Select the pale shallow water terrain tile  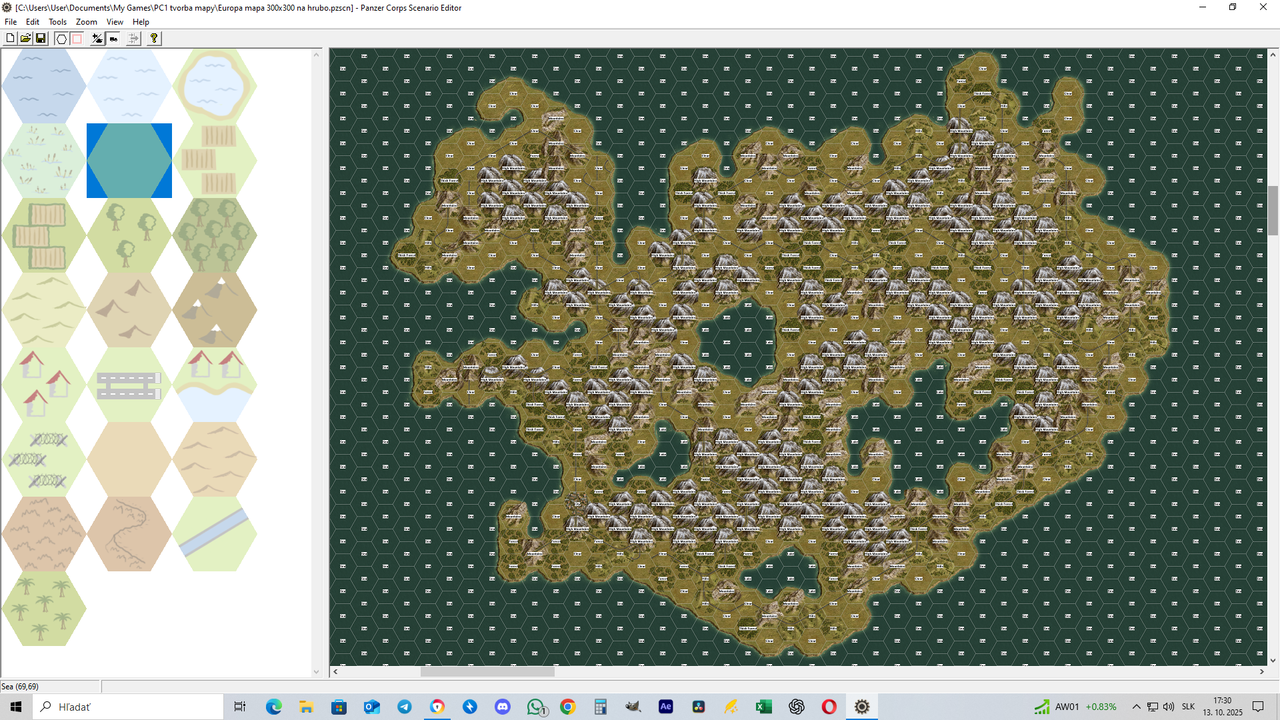click(129, 86)
